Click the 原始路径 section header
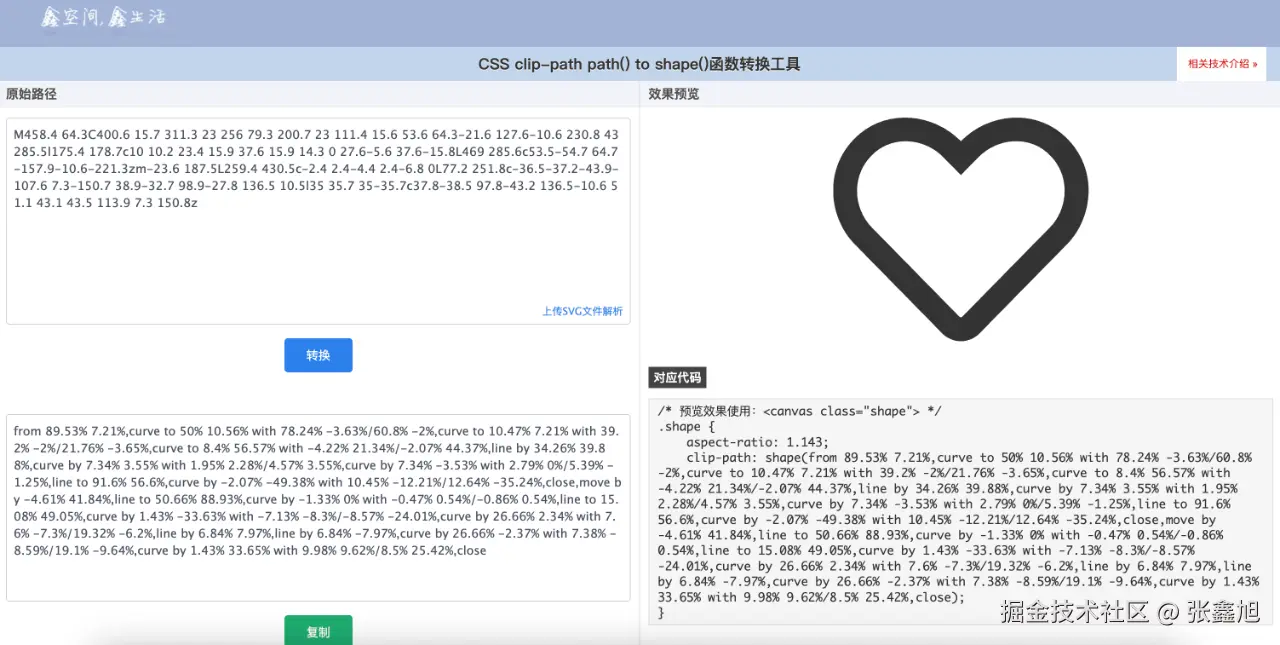 click(32, 94)
